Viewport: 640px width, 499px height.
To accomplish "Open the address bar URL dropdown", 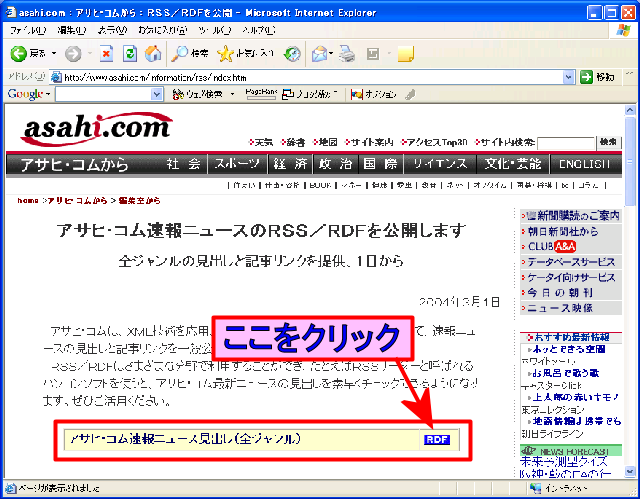I will point(569,77).
